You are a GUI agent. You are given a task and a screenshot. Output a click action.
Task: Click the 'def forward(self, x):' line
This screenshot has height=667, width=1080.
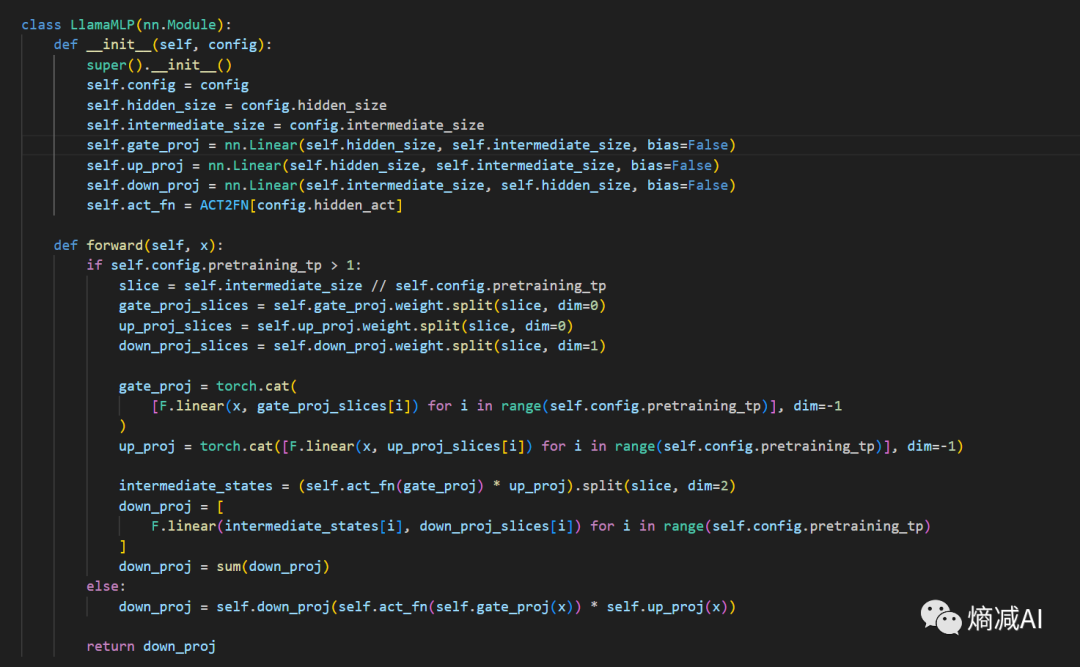point(138,245)
